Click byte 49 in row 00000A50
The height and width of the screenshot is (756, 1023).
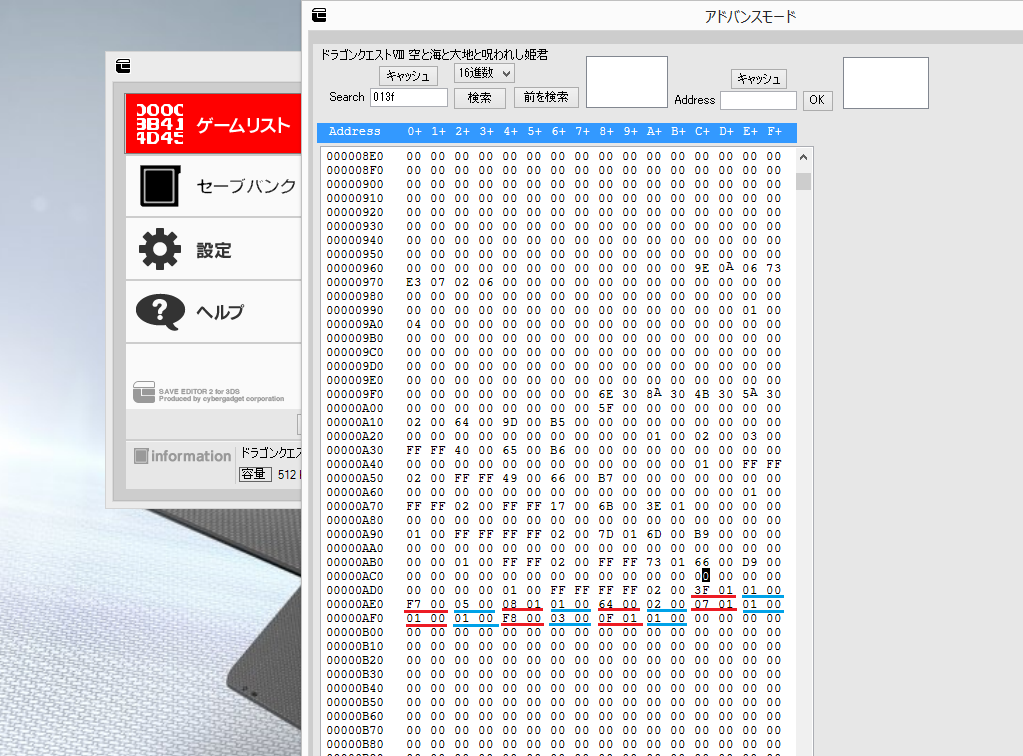pos(510,478)
